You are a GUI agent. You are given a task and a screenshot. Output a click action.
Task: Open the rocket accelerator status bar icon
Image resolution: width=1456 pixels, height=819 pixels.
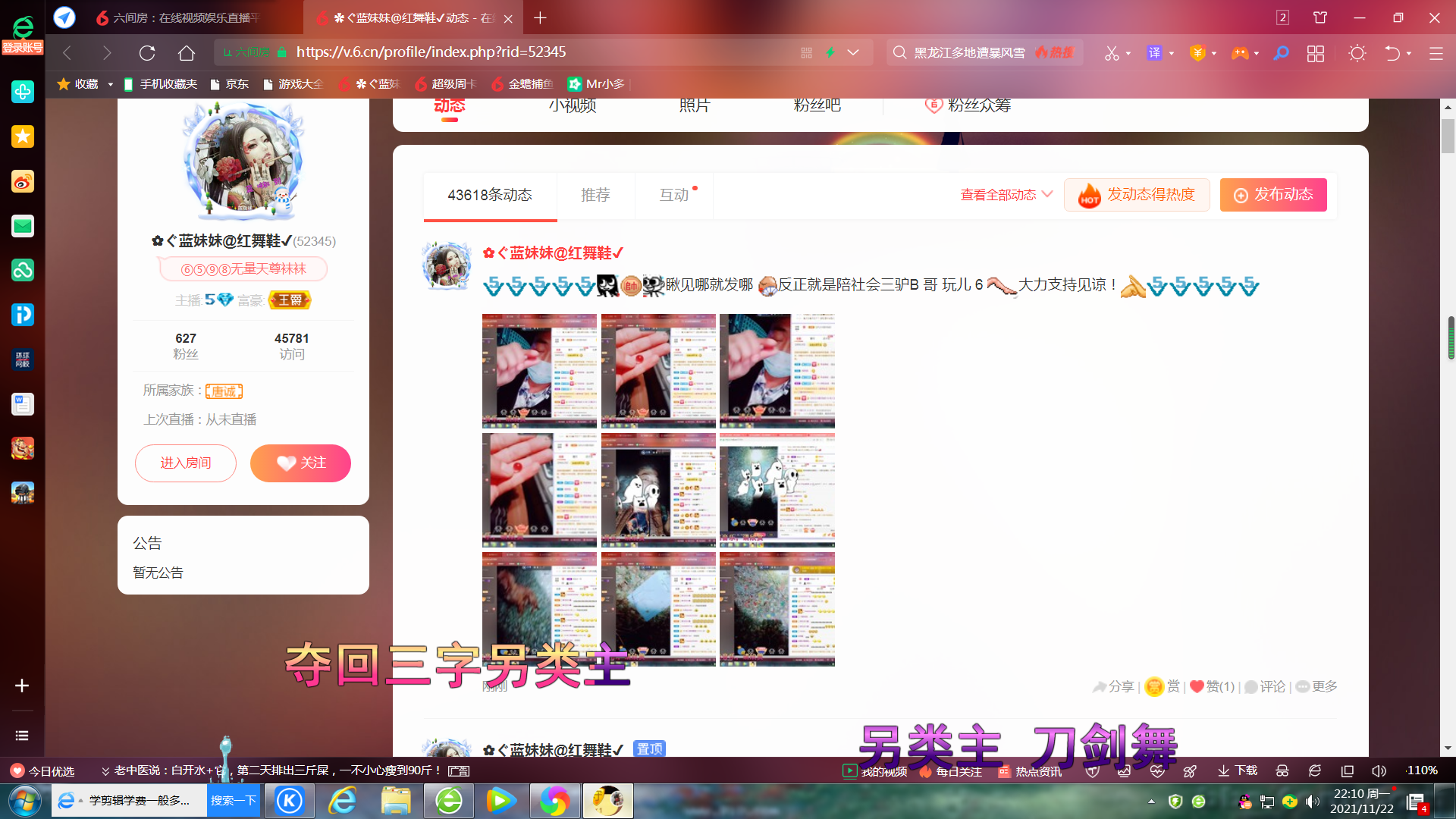tap(1190, 770)
